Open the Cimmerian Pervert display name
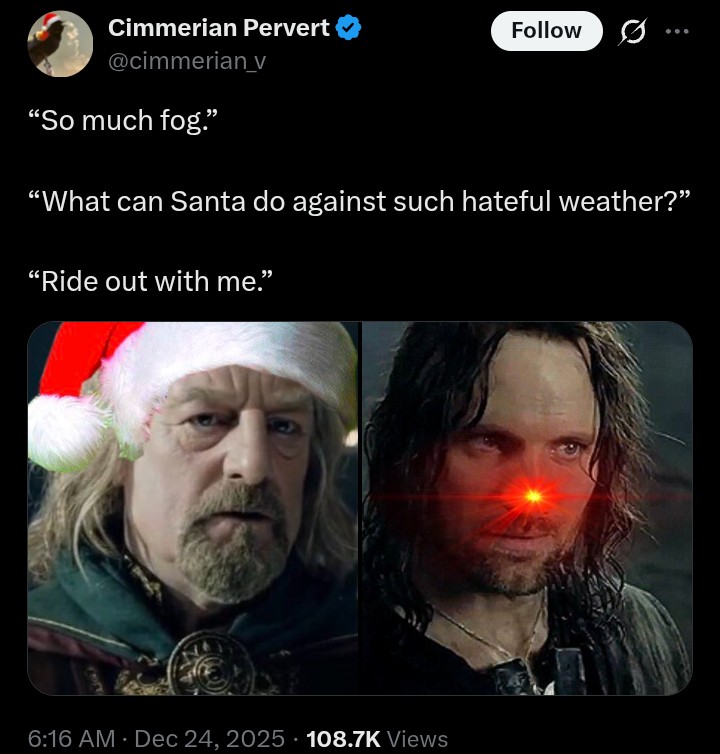720x754 pixels. click(219, 28)
